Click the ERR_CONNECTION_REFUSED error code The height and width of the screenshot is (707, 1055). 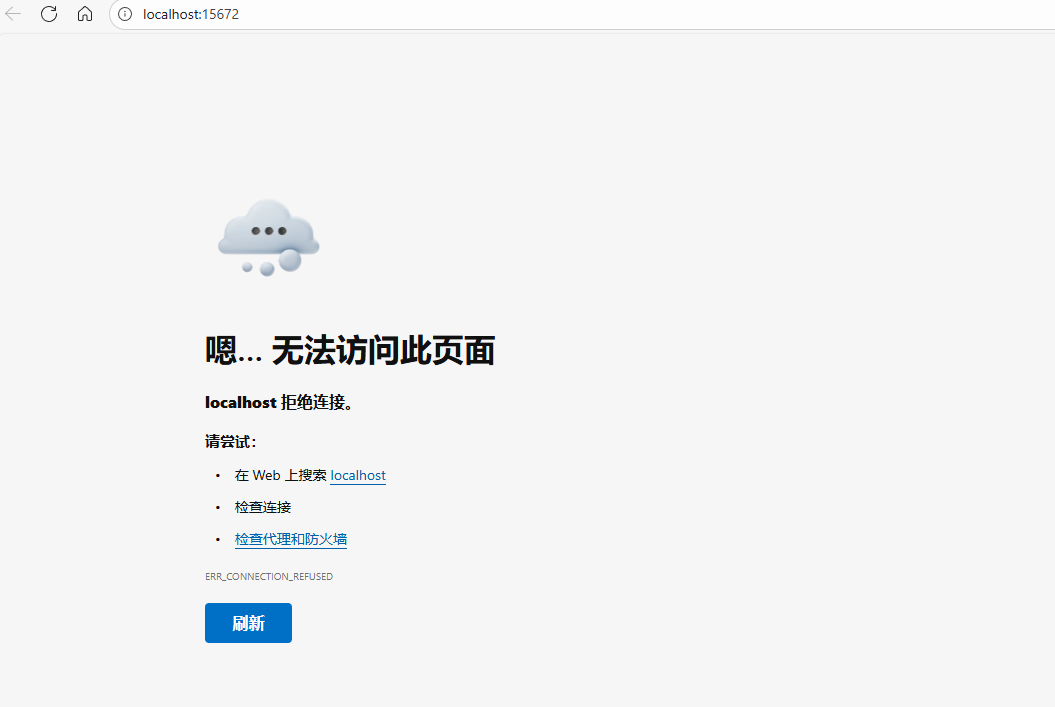(269, 577)
